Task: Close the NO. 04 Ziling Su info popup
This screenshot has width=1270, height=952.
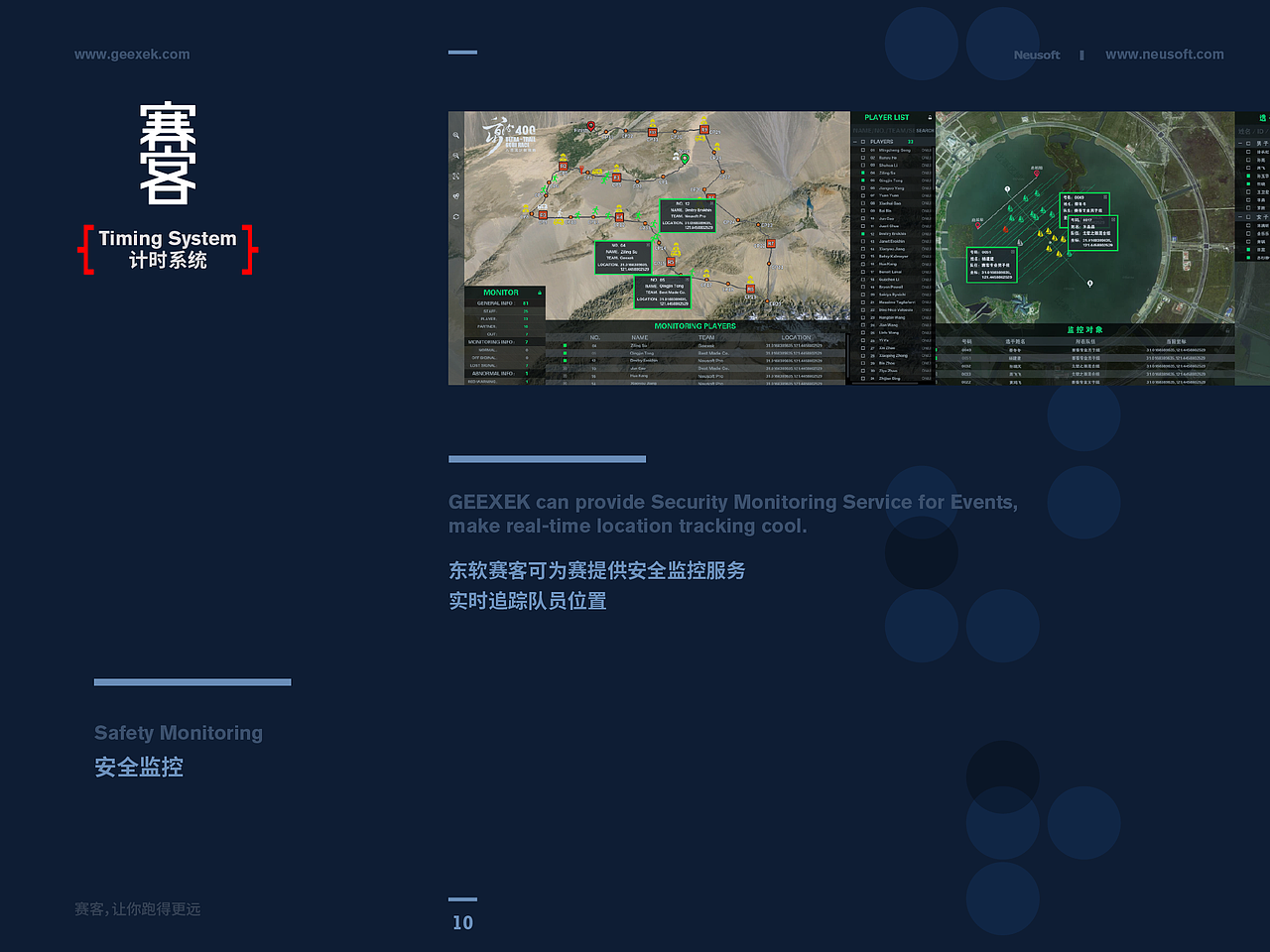Action: tap(648, 245)
